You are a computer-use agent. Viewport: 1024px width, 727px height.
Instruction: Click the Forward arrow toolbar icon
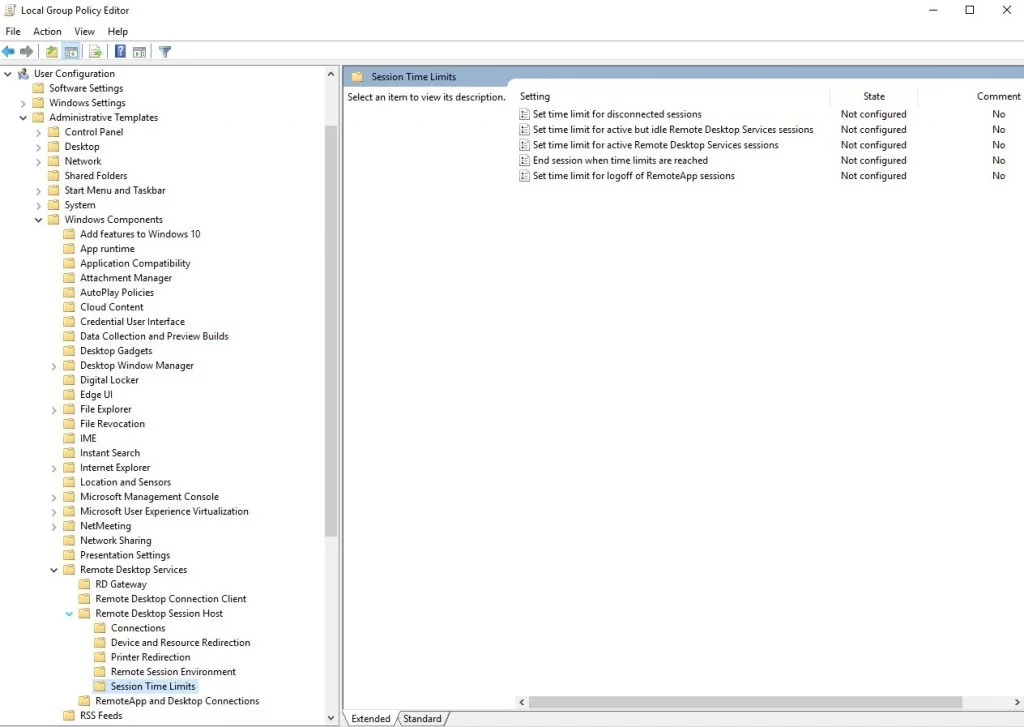click(x=27, y=52)
